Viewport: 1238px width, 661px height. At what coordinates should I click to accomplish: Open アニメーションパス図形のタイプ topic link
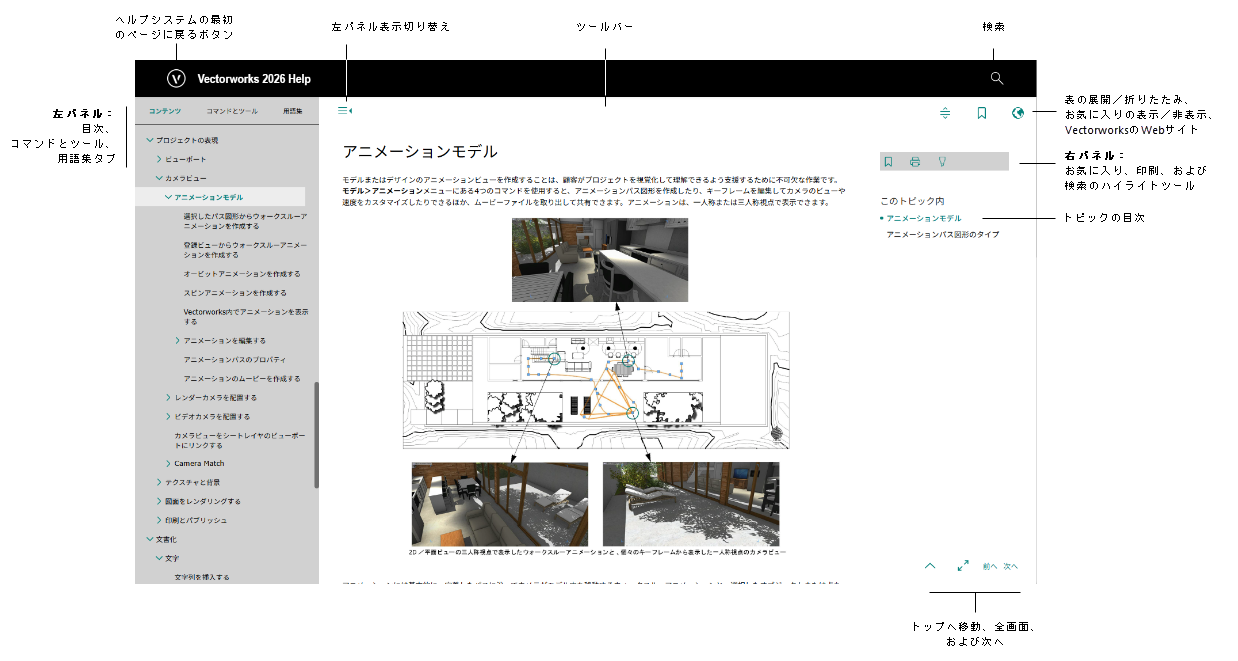tap(942, 234)
